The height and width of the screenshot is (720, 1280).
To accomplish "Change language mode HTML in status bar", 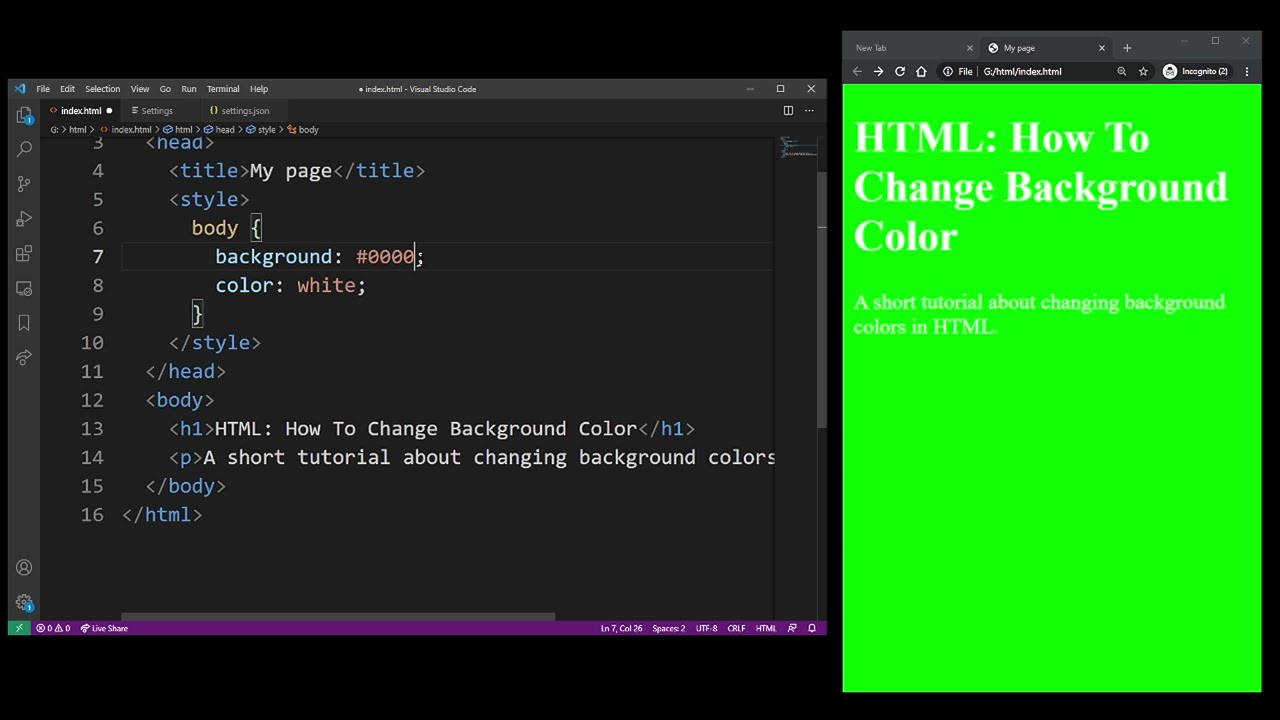I will (766, 628).
